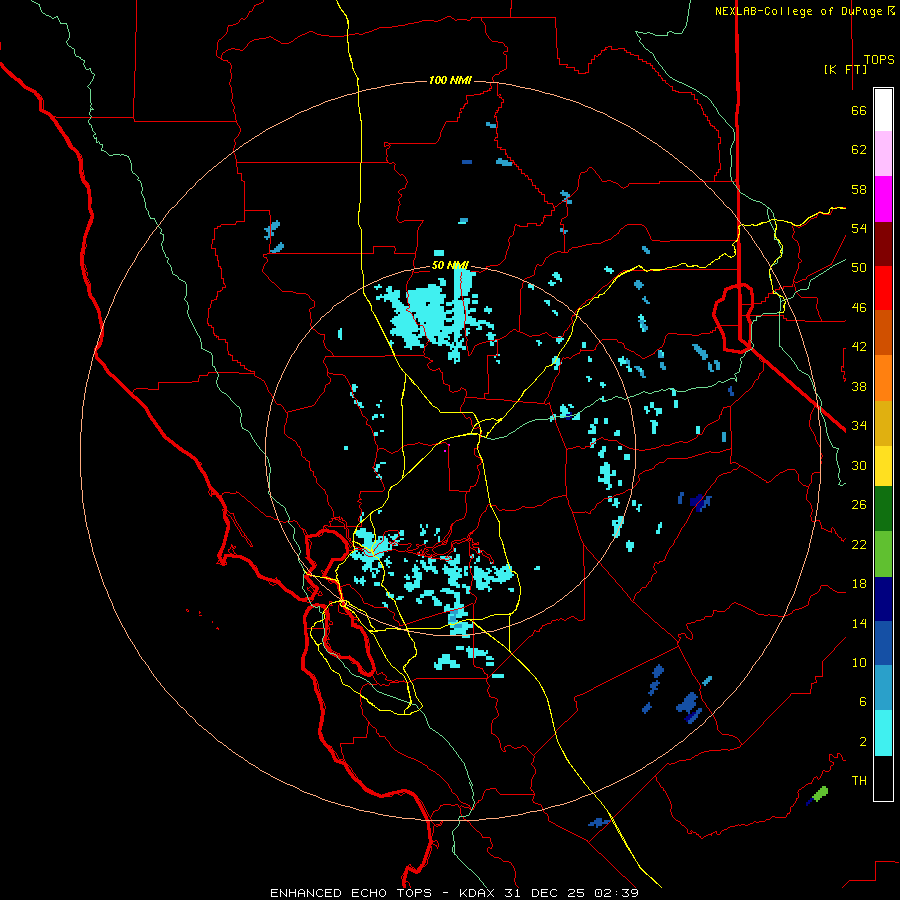
Task: Click the legend value "58"
Action: pyautogui.click(x=859, y=189)
